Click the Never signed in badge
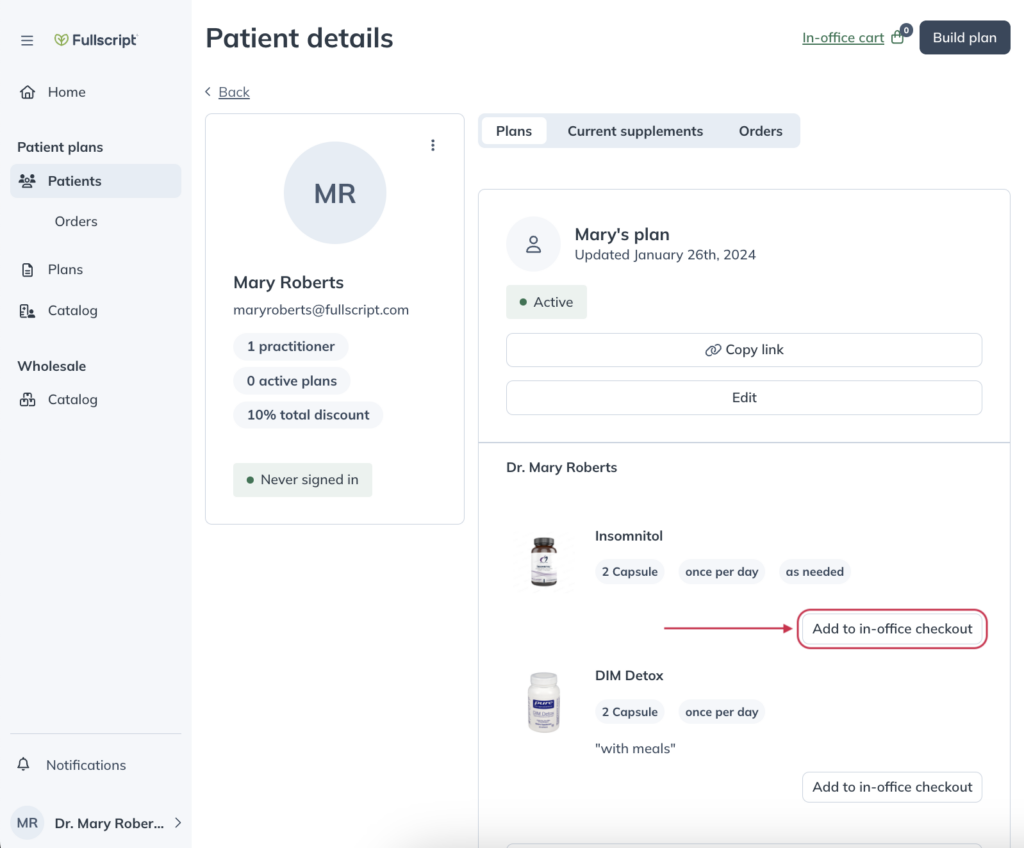Screen dimensions: 1024x848 tap(302, 480)
